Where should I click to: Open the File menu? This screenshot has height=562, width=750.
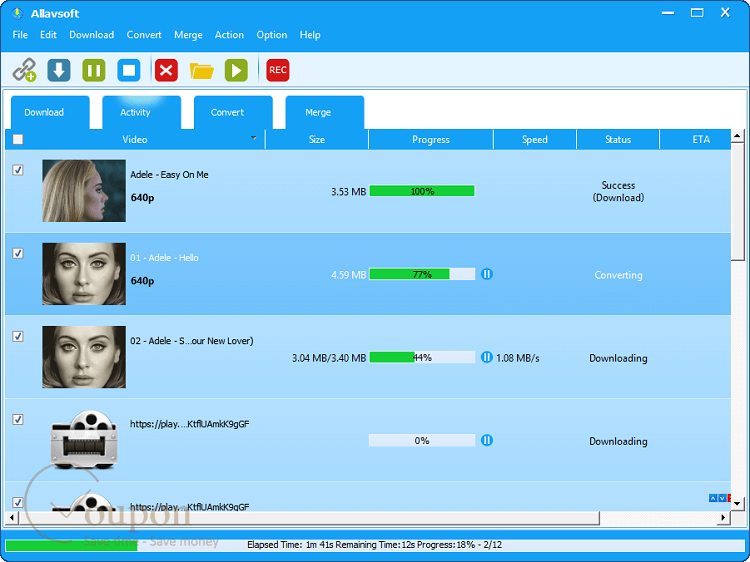click(20, 35)
